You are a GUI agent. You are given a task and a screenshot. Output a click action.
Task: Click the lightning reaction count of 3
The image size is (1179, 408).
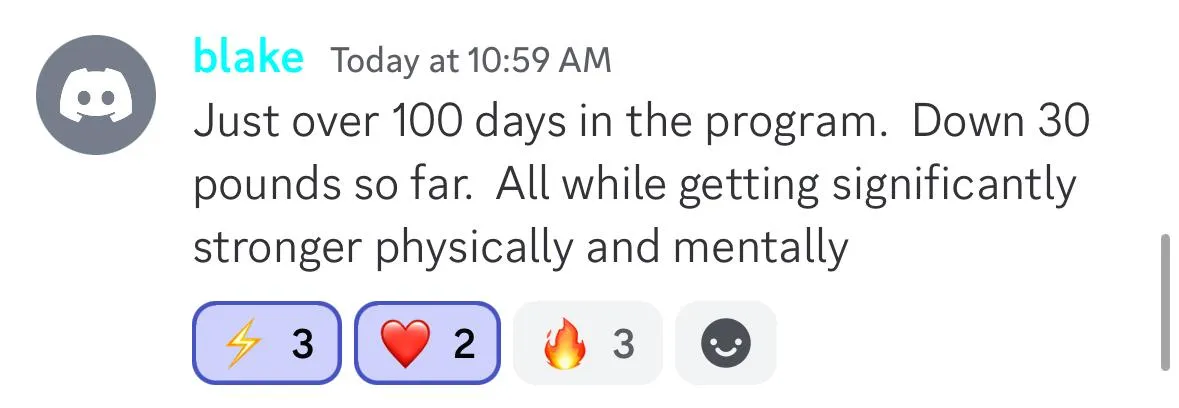302,344
